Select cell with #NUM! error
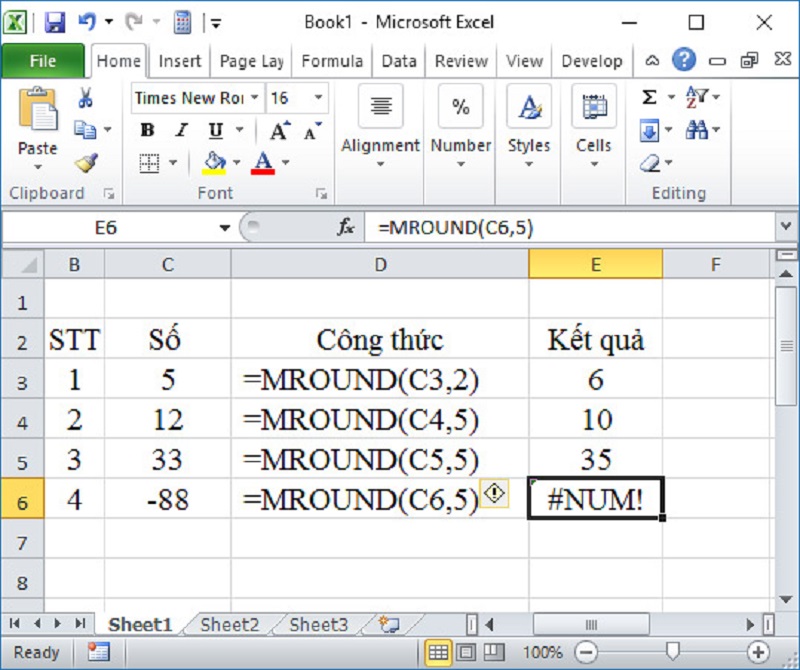 [595, 499]
